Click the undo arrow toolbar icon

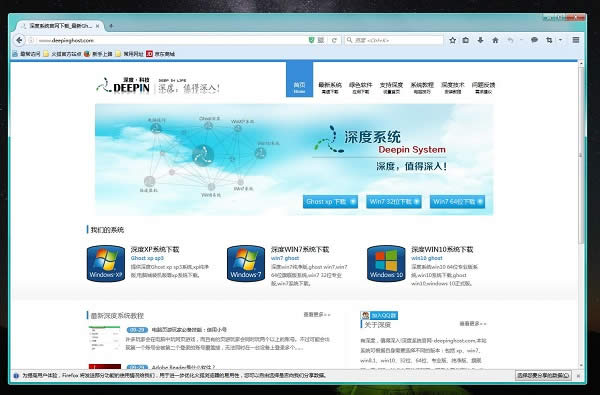click(510, 40)
